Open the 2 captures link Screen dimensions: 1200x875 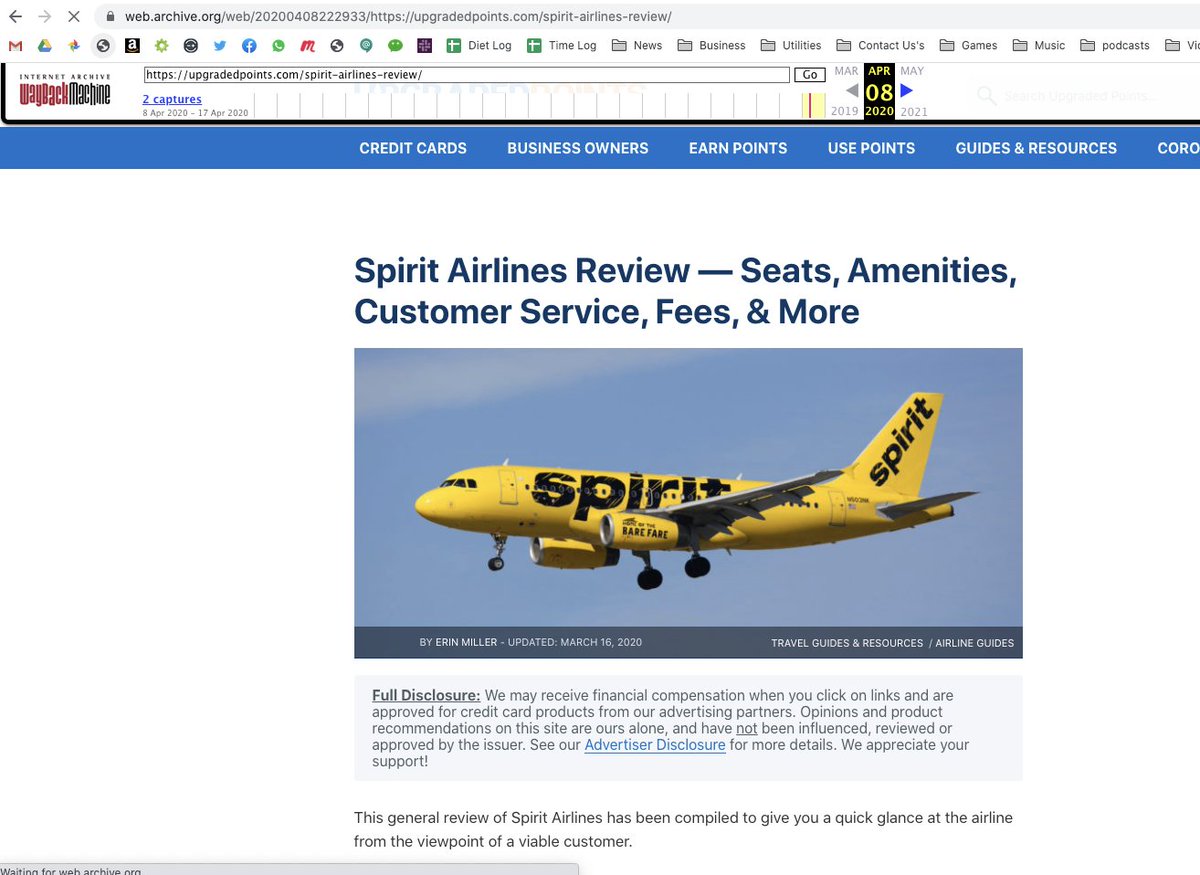pyautogui.click(x=172, y=99)
